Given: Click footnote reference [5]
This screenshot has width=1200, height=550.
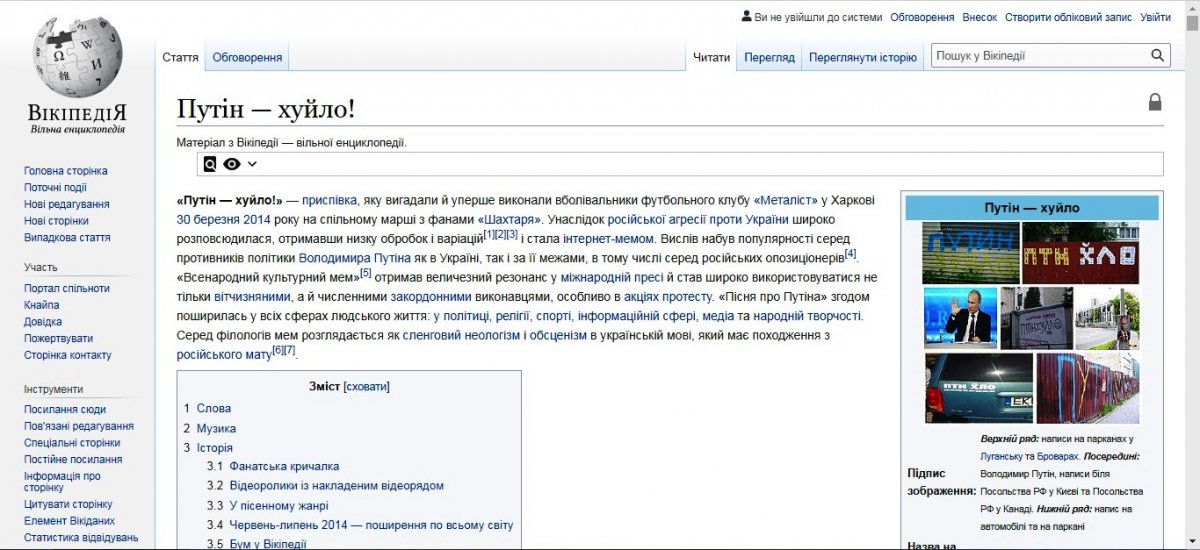Looking at the screenshot, I should click(x=365, y=273).
